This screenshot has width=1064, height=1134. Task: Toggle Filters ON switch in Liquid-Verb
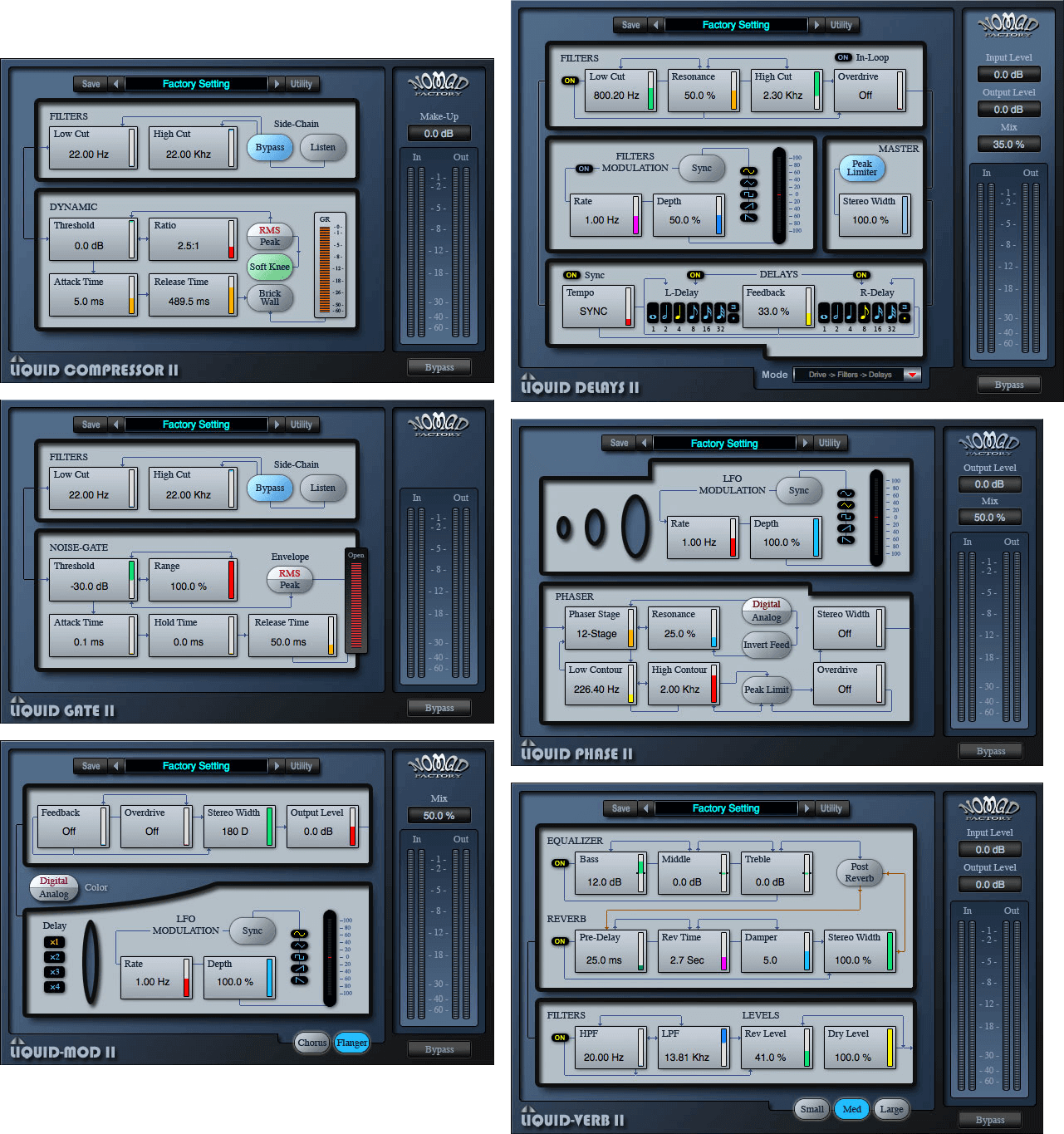[x=560, y=1038]
